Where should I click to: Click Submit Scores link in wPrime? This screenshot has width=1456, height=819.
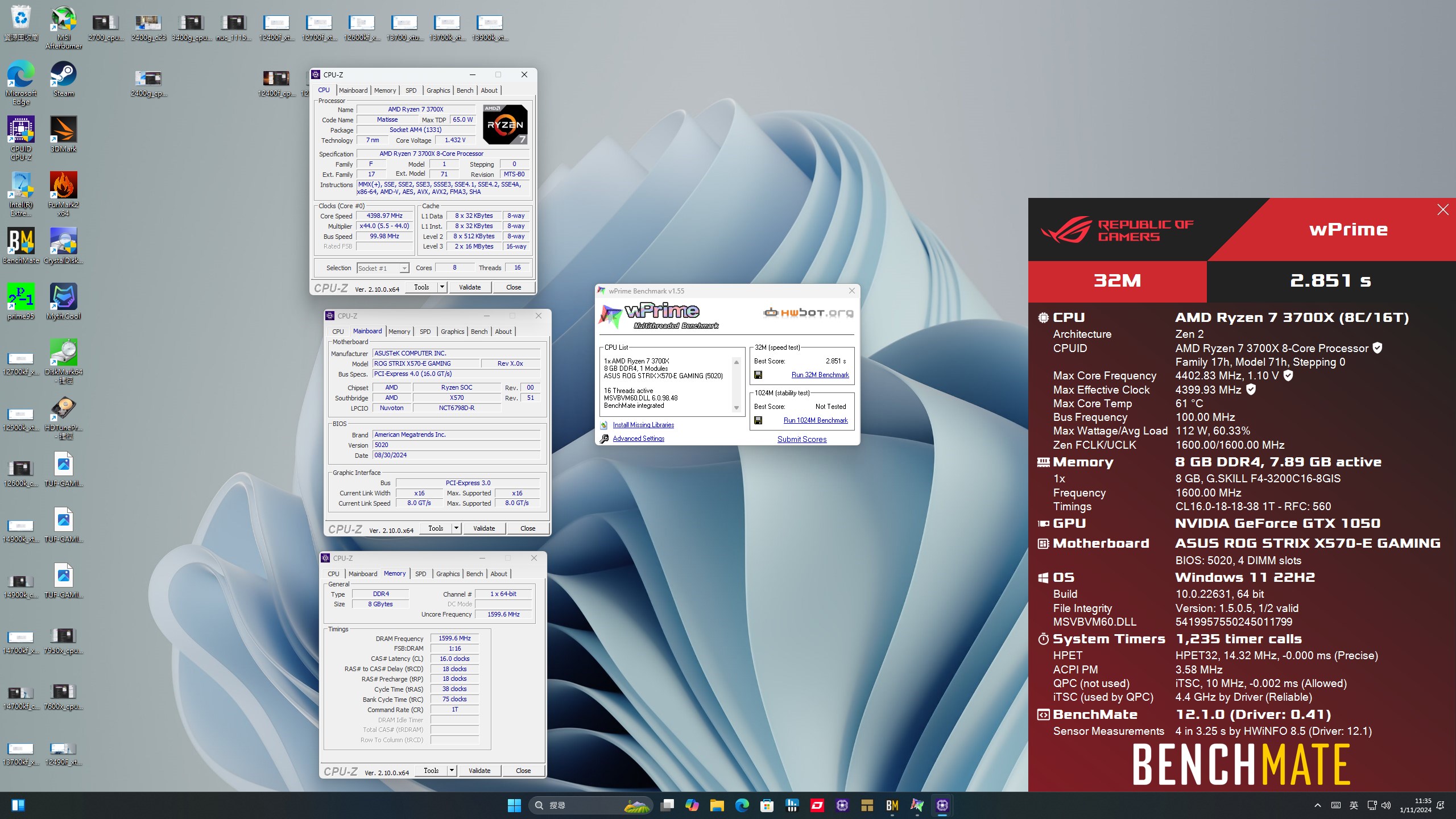click(x=802, y=439)
